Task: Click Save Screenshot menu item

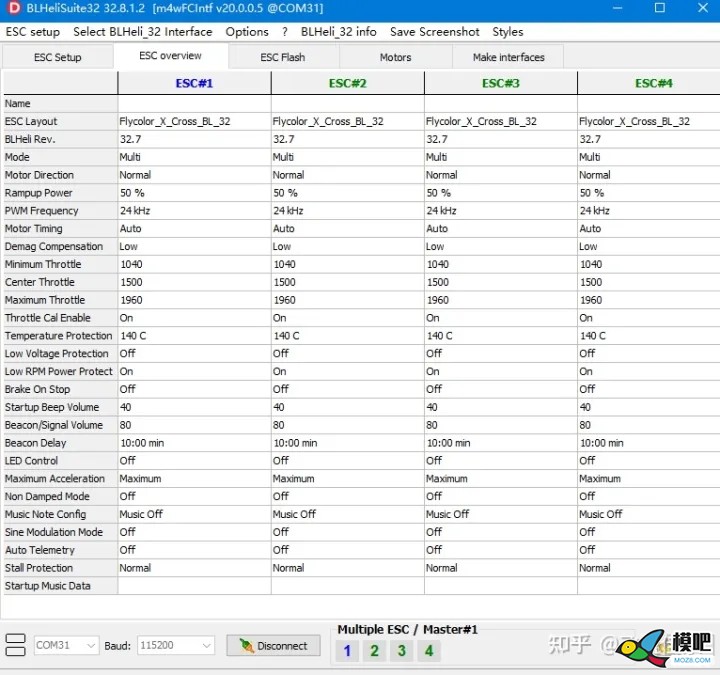Action: 434,32
